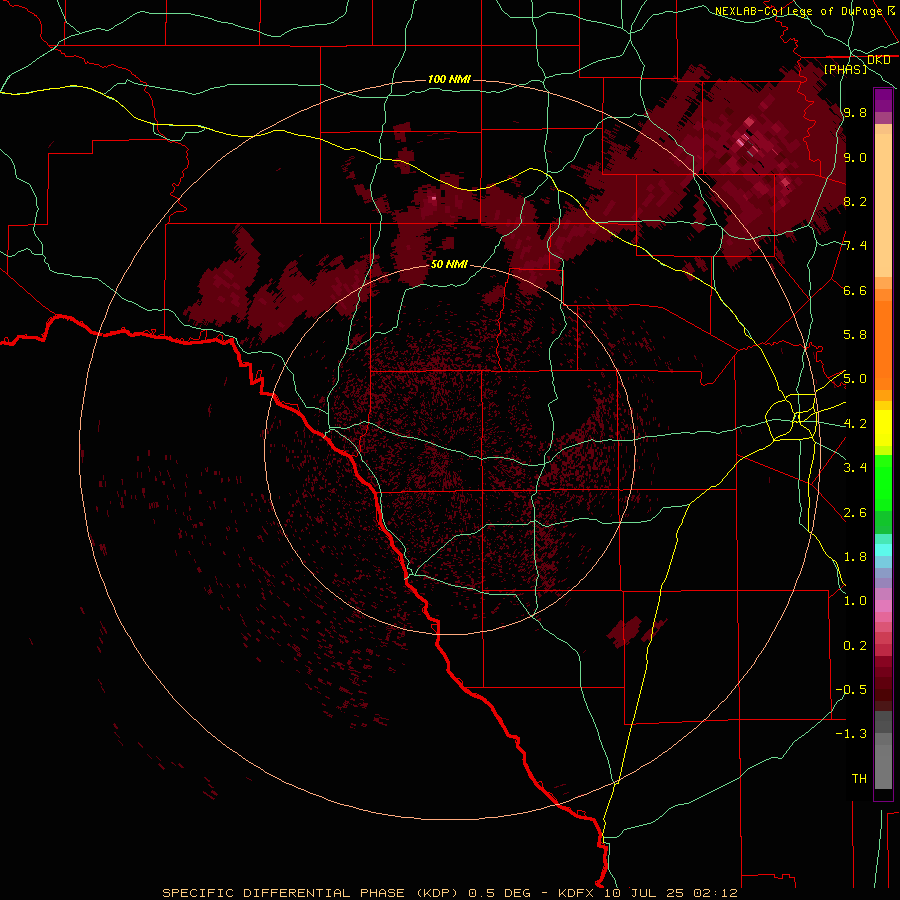The image size is (900, 900).
Task: Click the 8.2 value on the color scale
Action: [x=855, y=201]
